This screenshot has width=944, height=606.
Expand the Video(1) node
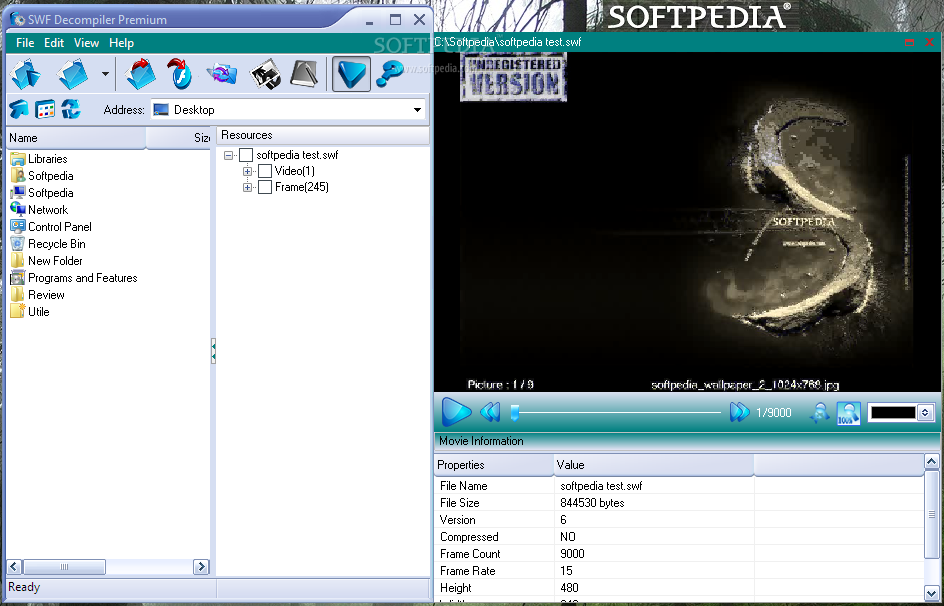click(x=247, y=172)
